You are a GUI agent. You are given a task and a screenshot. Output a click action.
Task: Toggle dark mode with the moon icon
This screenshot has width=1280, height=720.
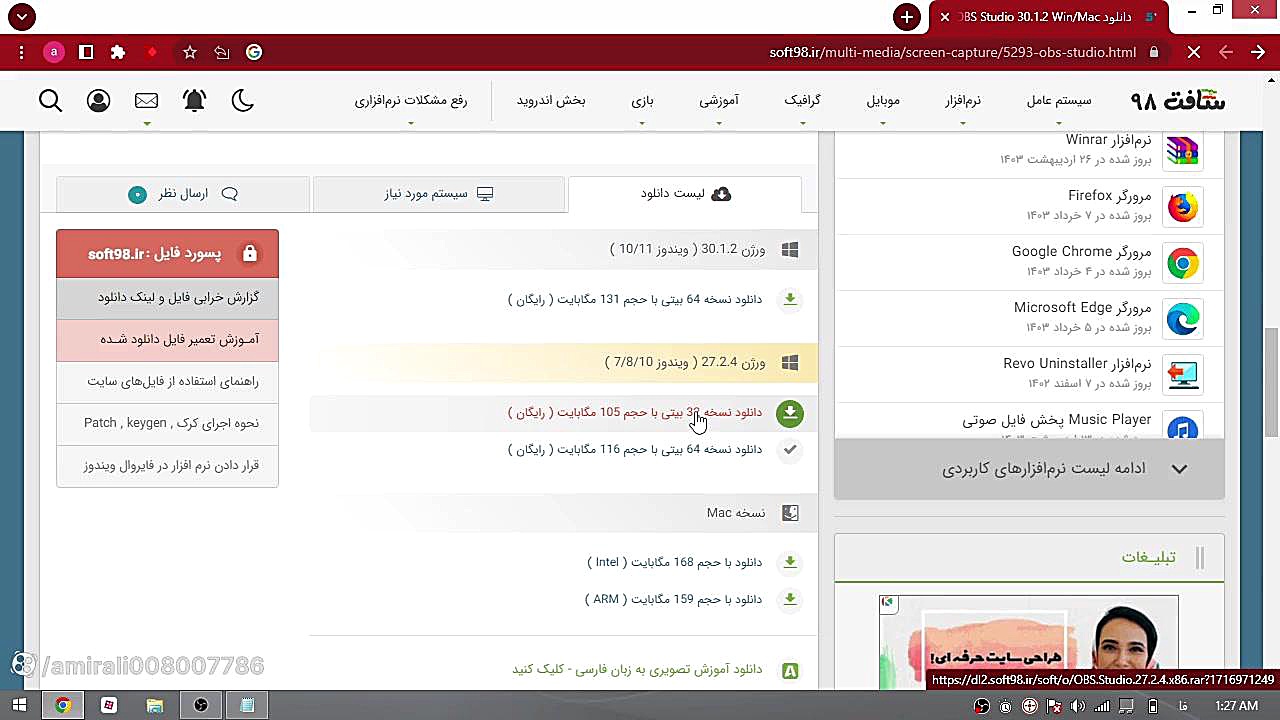[x=243, y=100]
